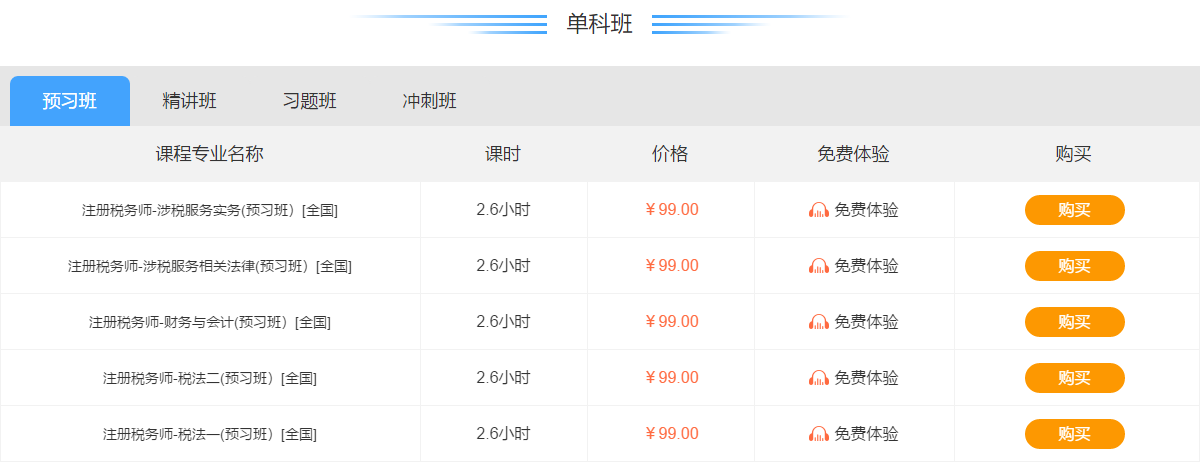The height and width of the screenshot is (472, 1204).
Task: Open the 冲刺班 tab
Action: tap(430, 101)
